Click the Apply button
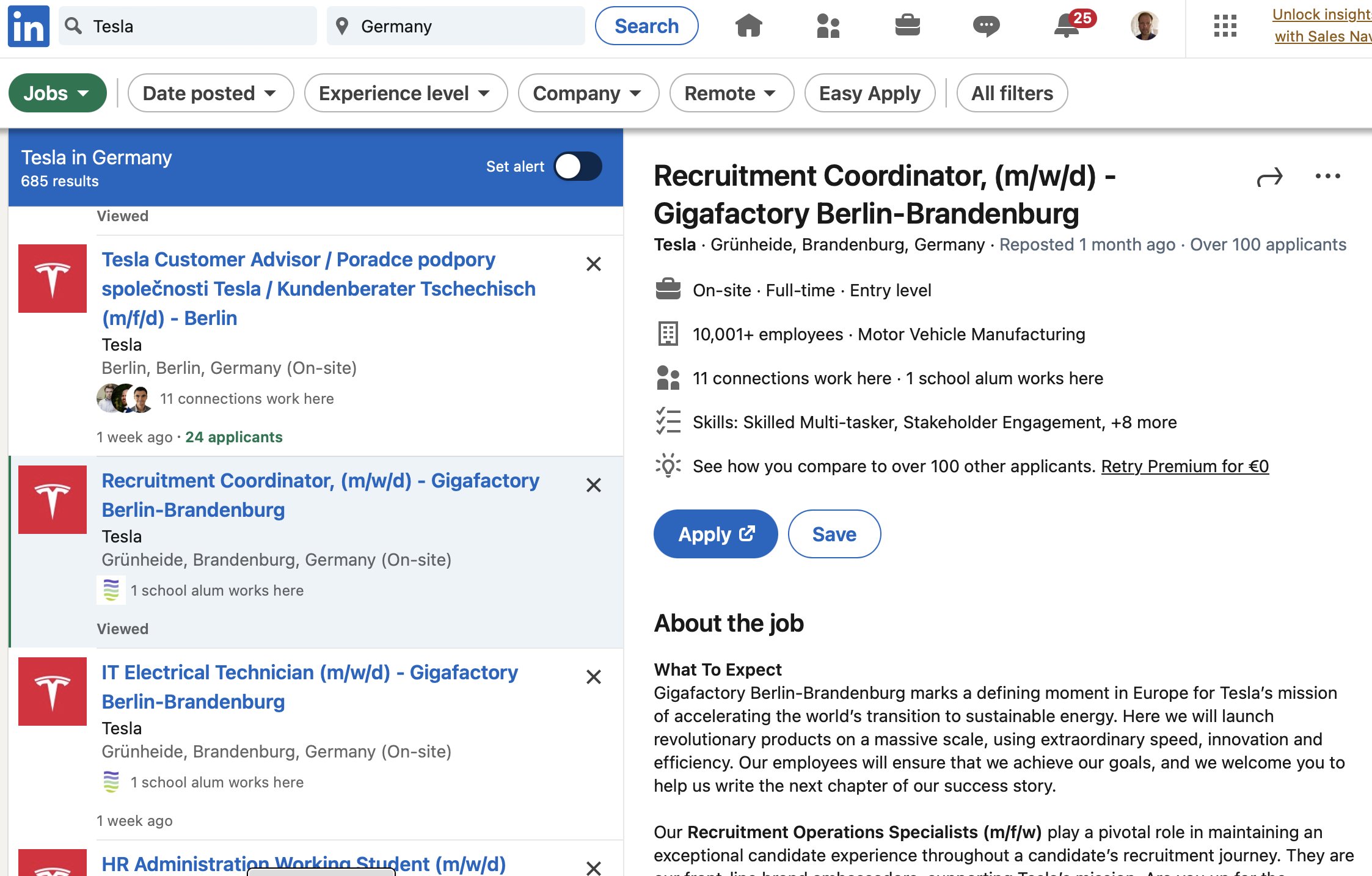The height and width of the screenshot is (876, 1372). (x=715, y=534)
